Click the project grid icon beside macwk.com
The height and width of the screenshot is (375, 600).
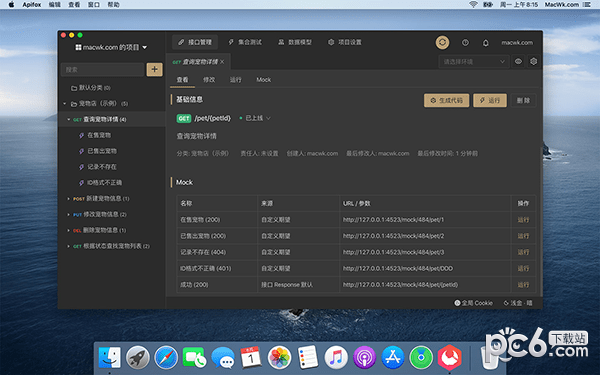pos(78,47)
